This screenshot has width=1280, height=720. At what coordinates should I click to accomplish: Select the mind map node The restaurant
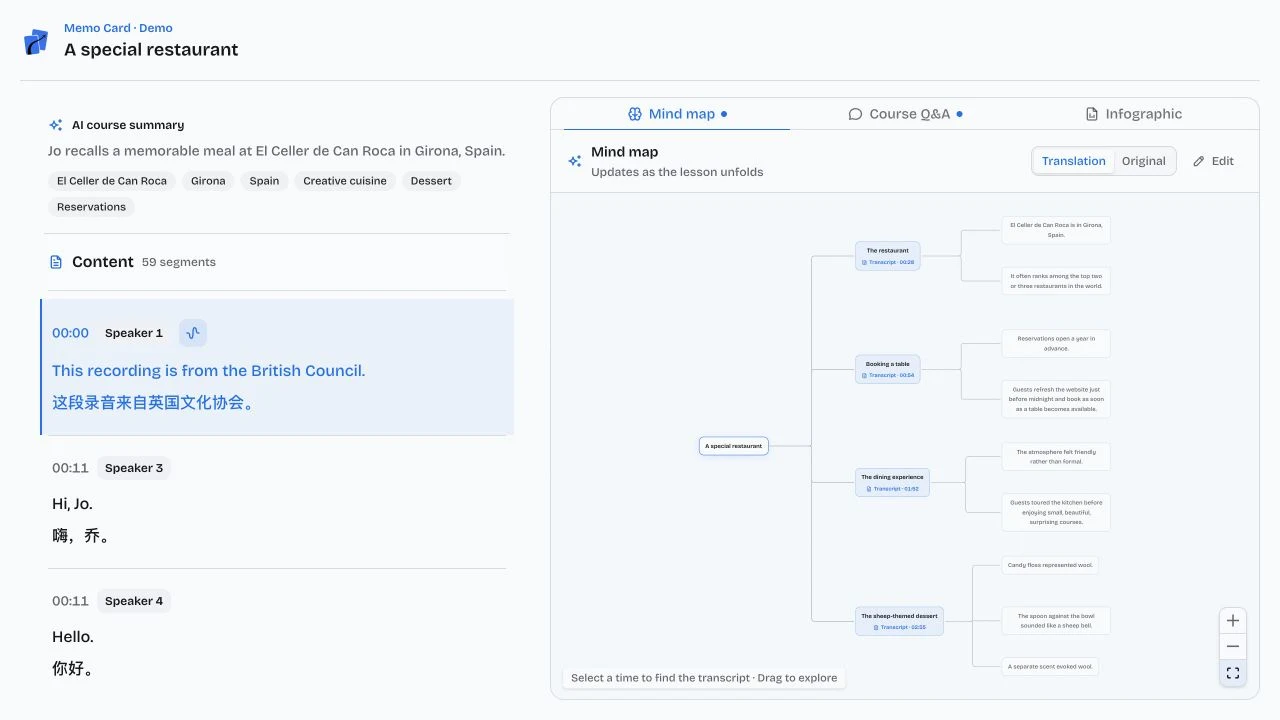(x=888, y=256)
